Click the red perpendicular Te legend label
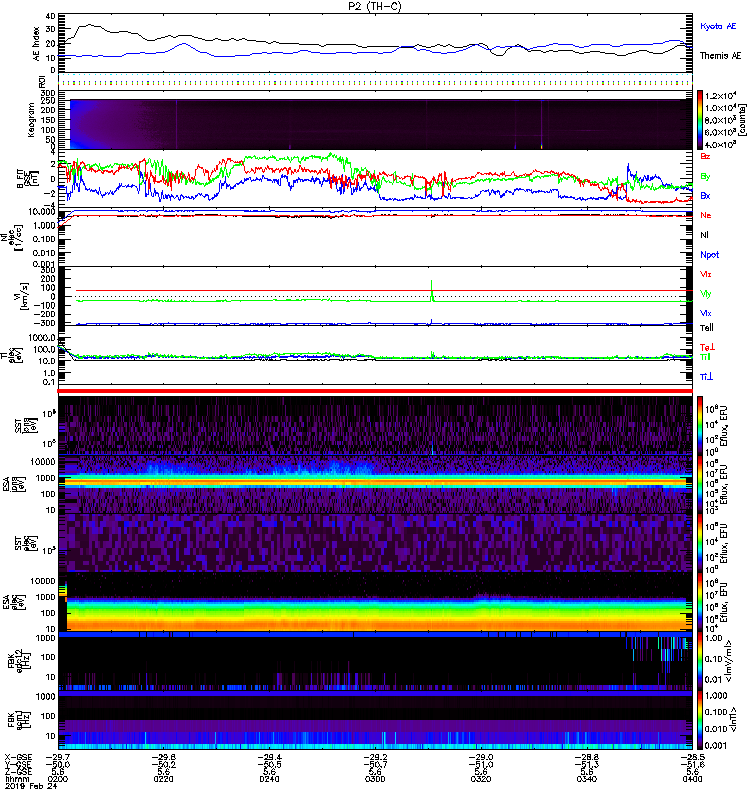The height and width of the screenshot is (800, 750). [x=707, y=347]
